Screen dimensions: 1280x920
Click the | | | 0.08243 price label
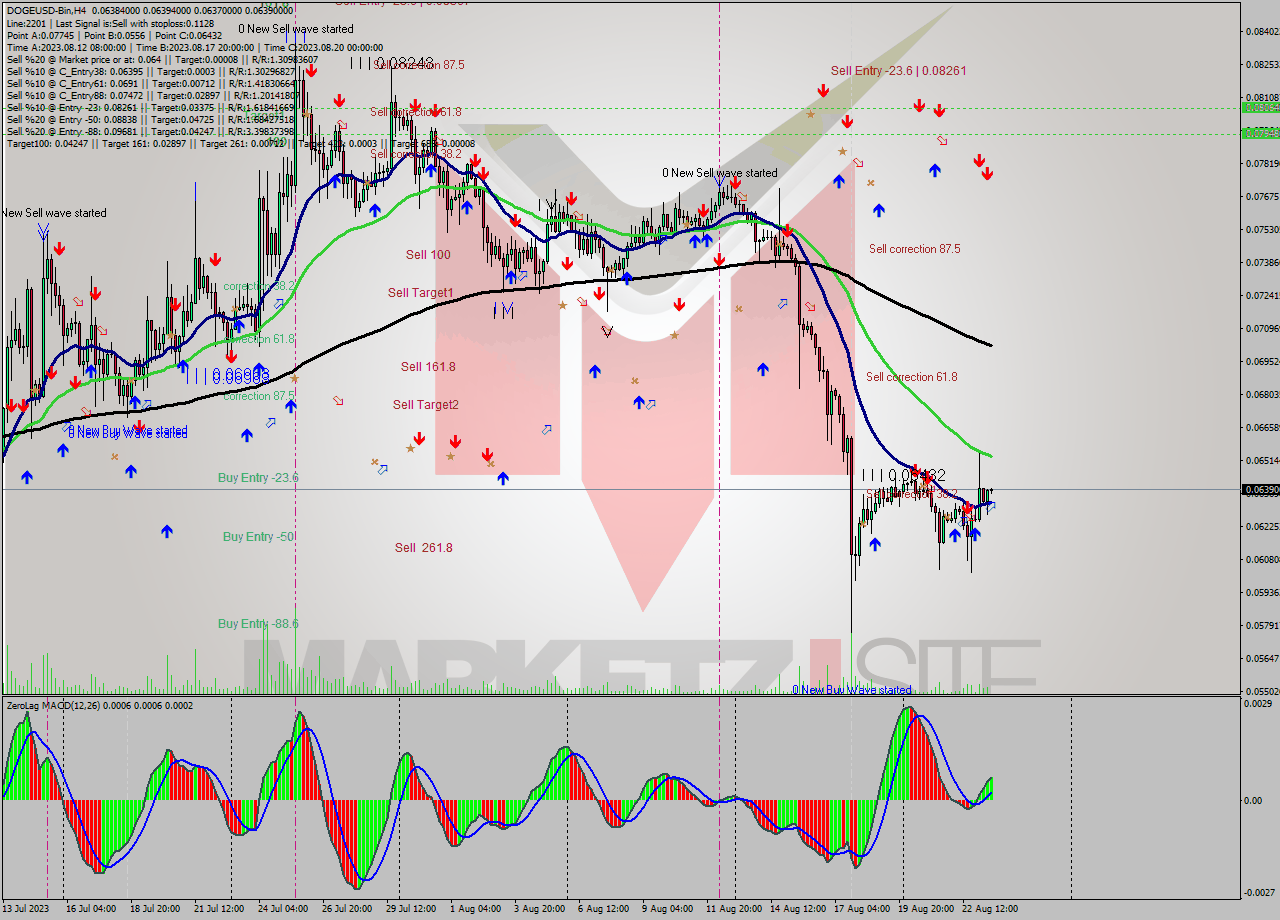click(x=391, y=63)
